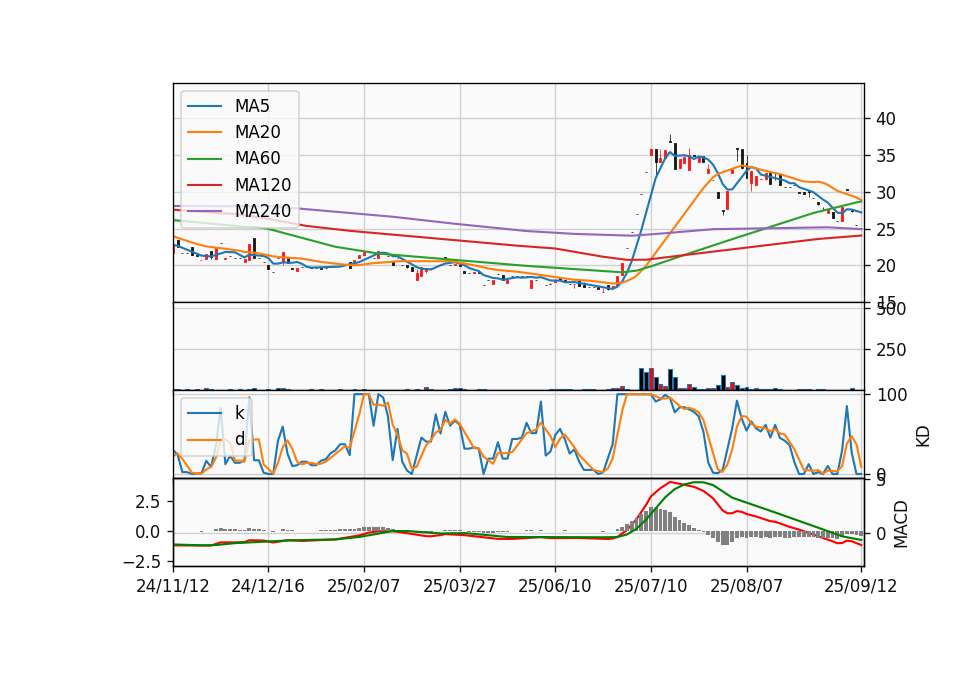Click the 25/07/10 date axis label
This screenshot has height=690, width=960.
click(651, 586)
